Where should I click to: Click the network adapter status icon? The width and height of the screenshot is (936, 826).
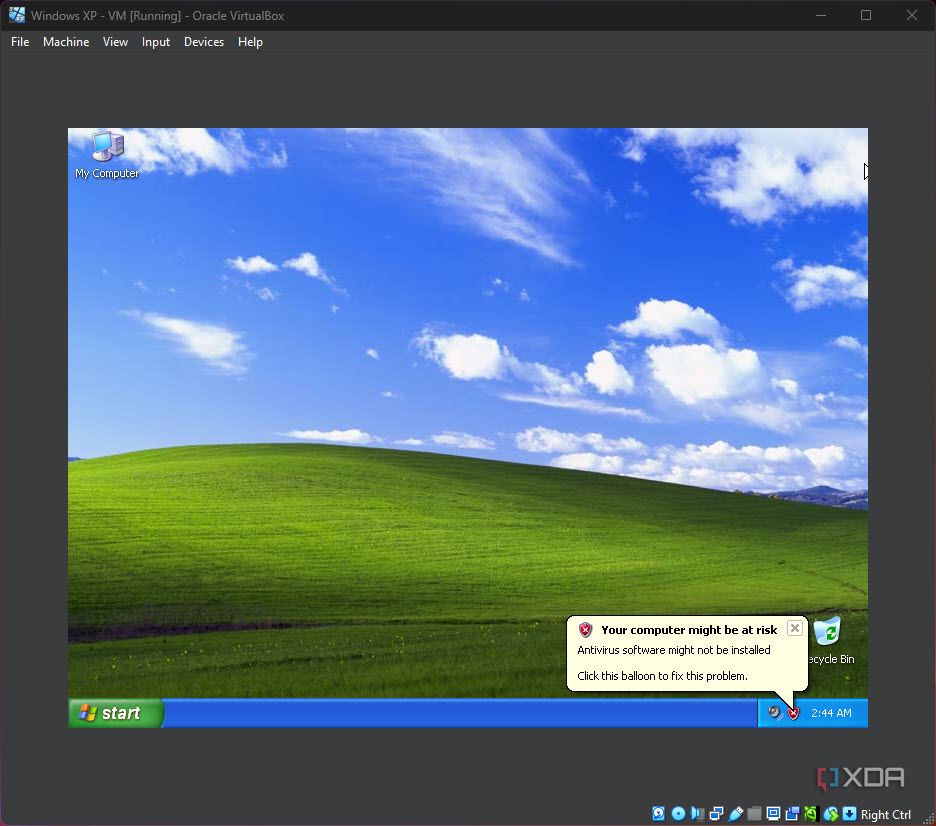[x=716, y=813]
